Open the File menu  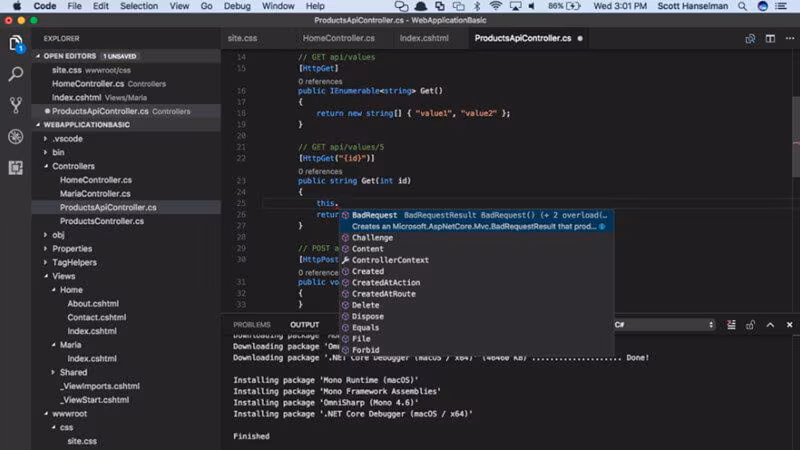tap(74, 6)
